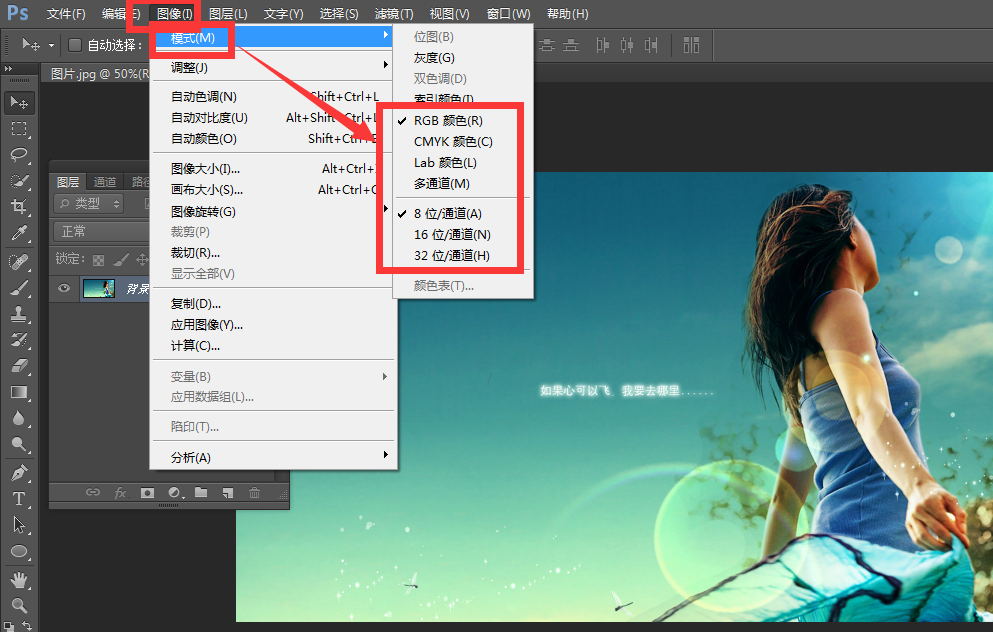The height and width of the screenshot is (632, 993).
Task: Select the Move tool in the toolbox
Action: 19,103
